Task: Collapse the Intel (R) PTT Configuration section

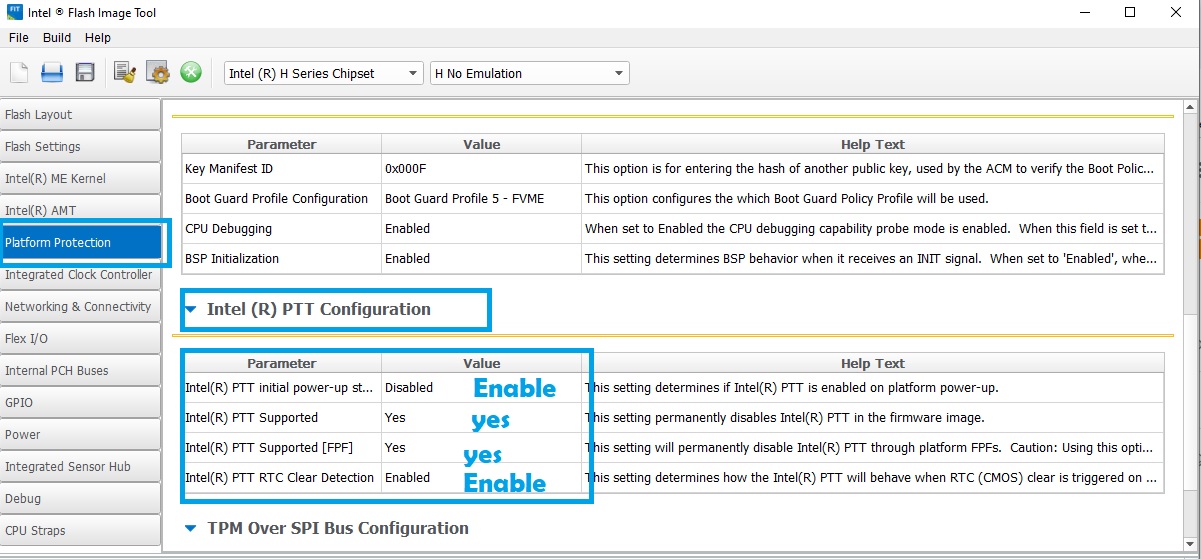Action: coord(191,310)
